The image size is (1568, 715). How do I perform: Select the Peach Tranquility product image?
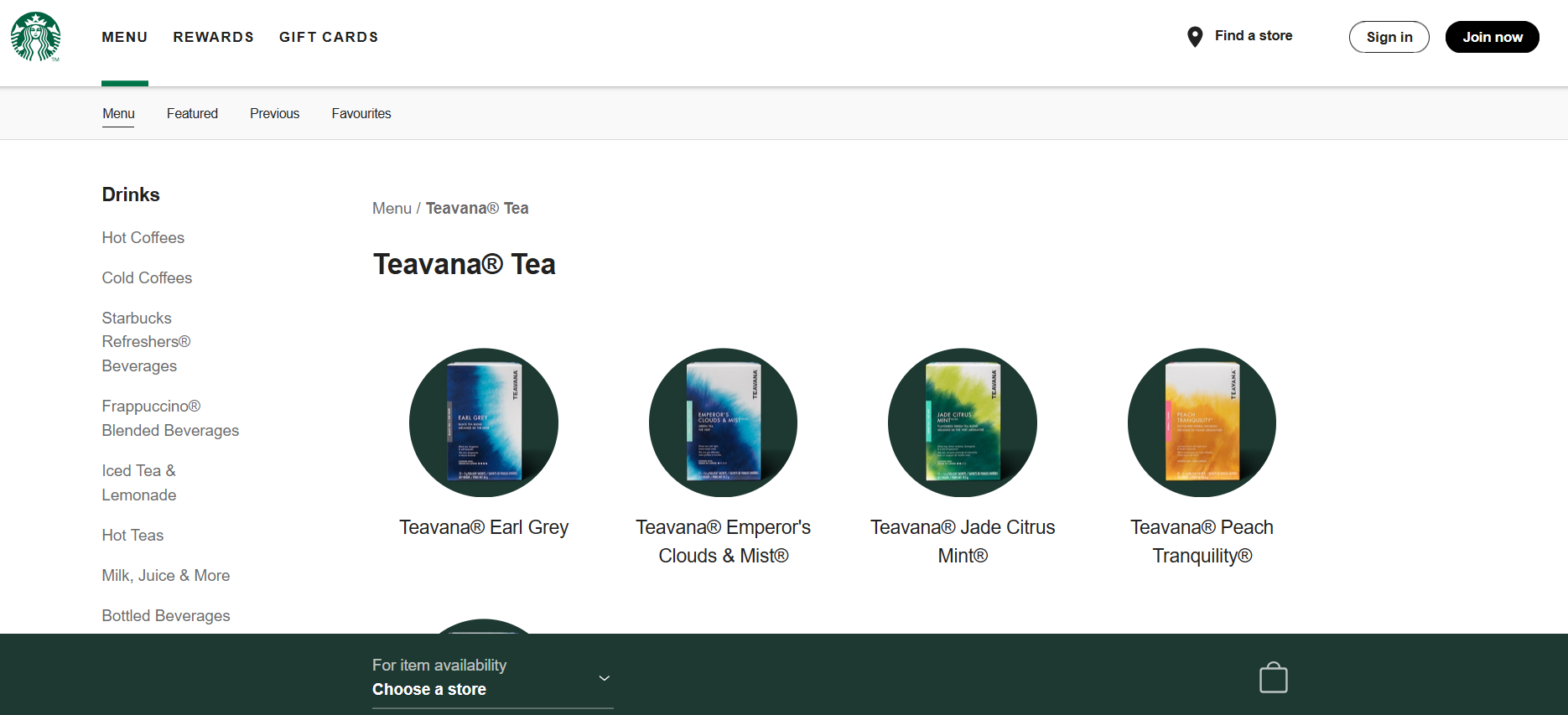point(1202,422)
